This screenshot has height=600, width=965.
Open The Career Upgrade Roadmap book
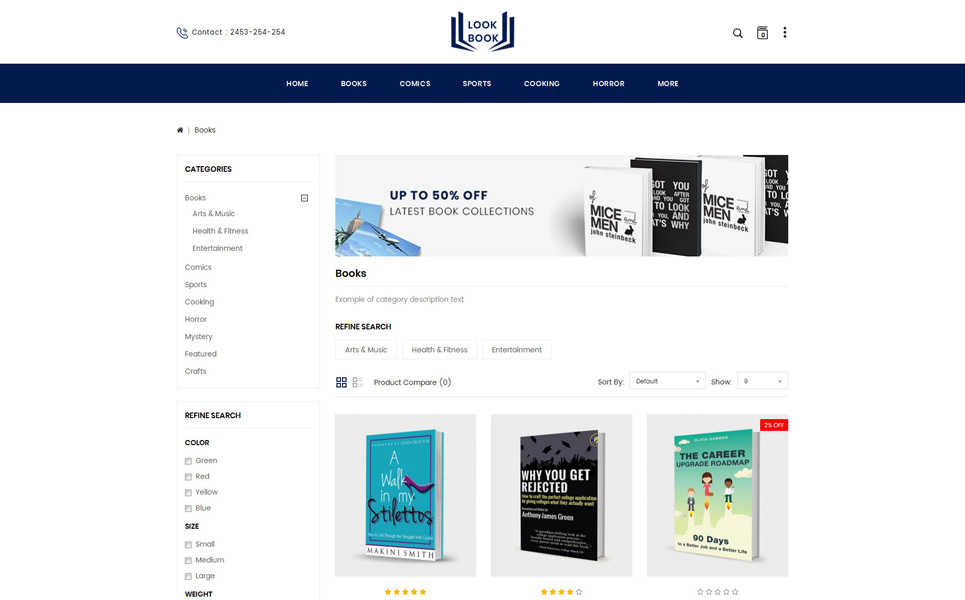click(x=717, y=495)
